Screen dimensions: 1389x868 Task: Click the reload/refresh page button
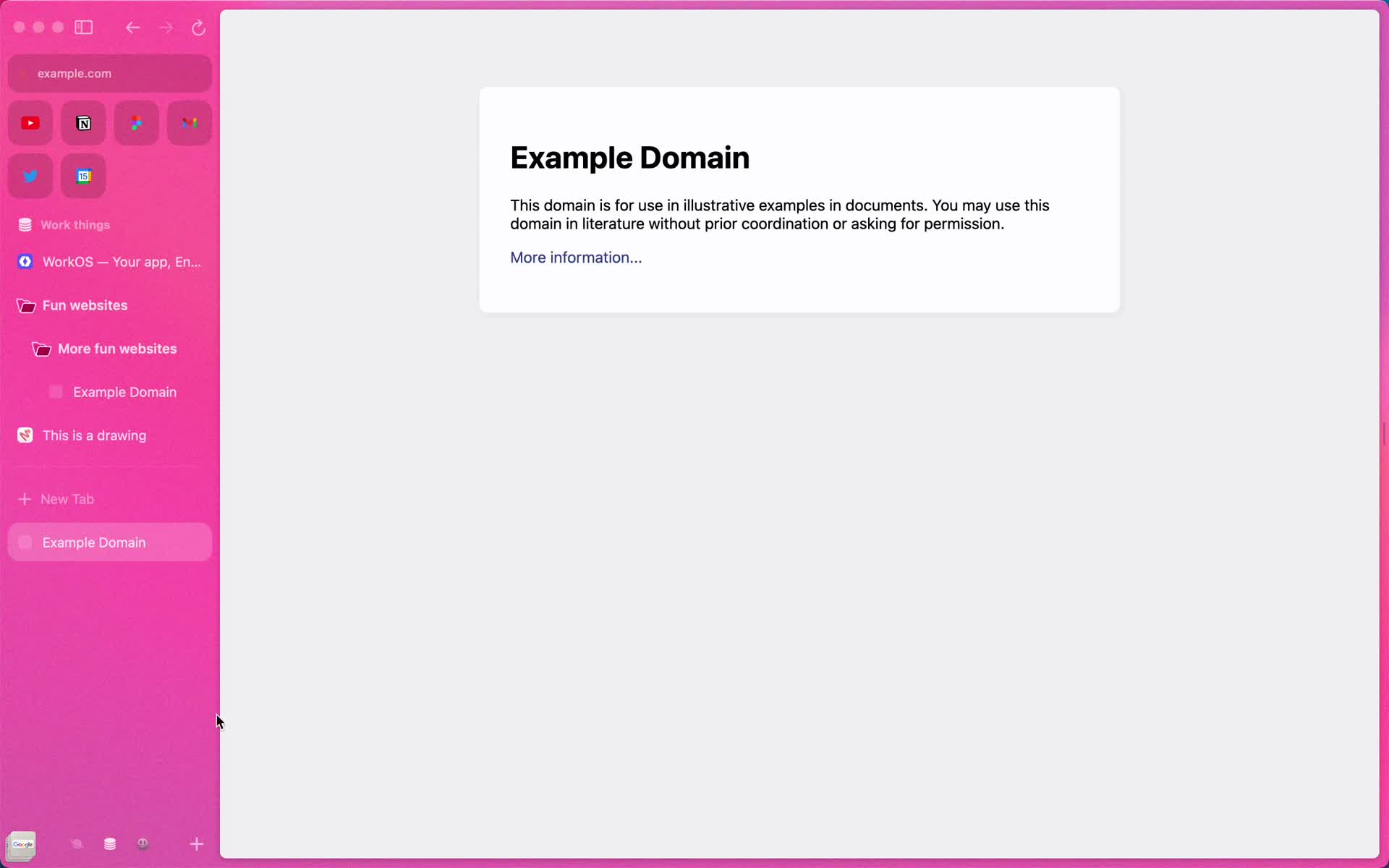point(198,28)
